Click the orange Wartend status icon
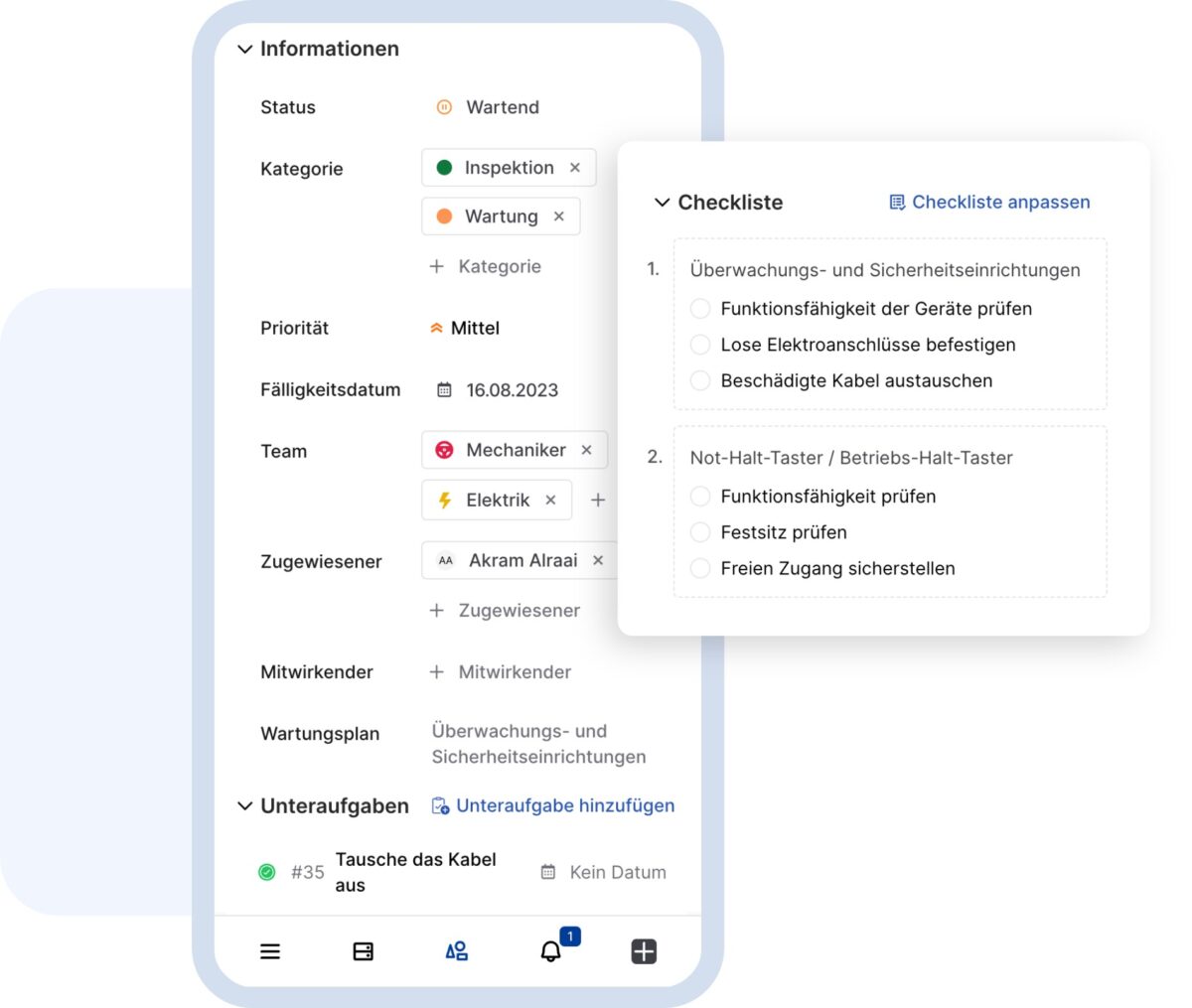The height and width of the screenshot is (1008, 1192). (443, 106)
